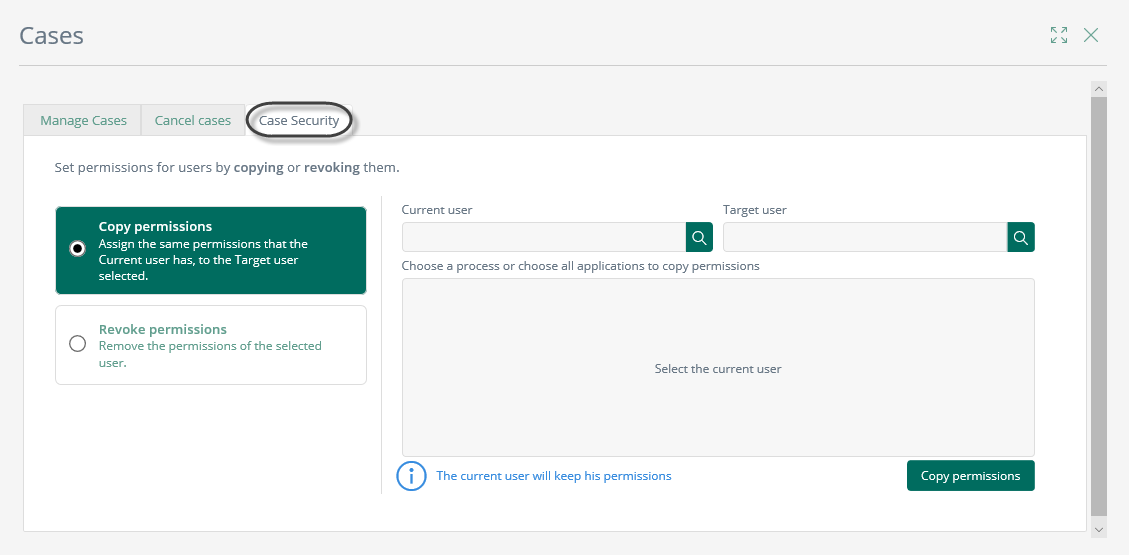Image resolution: width=1129 pixels, height=555 pixels.
Task: Focus the Current user input field
Action: (x=544, y=237)
